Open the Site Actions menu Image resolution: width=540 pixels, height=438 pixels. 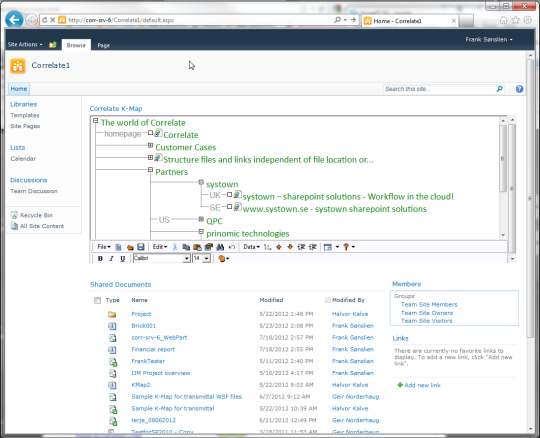(25, 44)
